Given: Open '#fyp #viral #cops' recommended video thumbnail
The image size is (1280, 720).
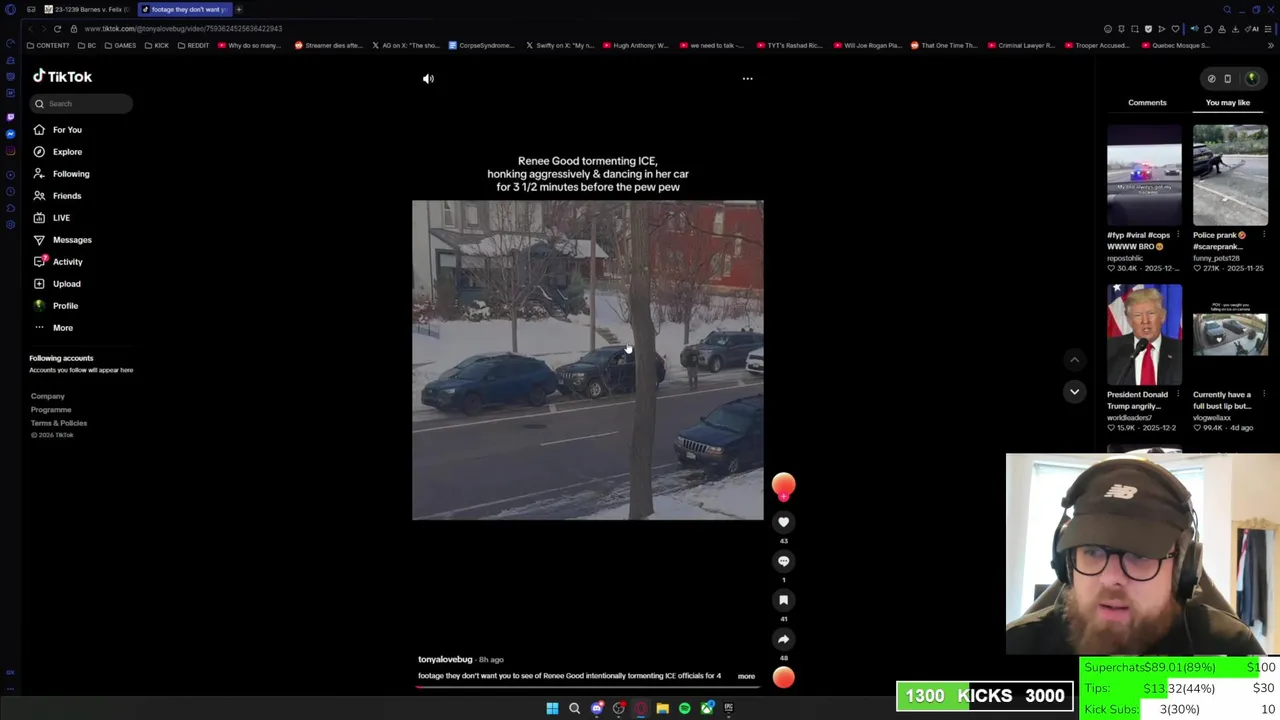Looking at the screenshot, I should tap(1144, 176).
